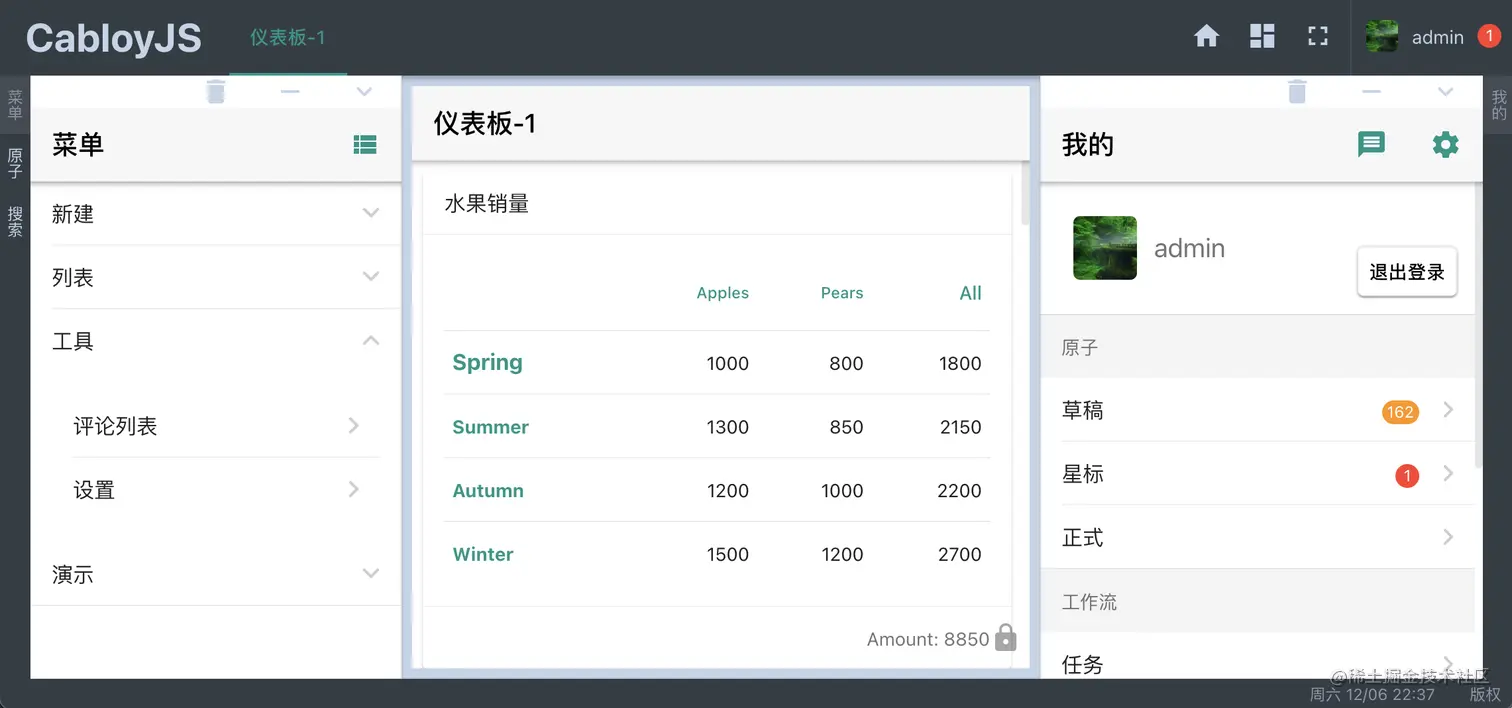Click the Winter row label
Image resolution: width=1512 pixels, height=708 pixels.
(483, 554)
